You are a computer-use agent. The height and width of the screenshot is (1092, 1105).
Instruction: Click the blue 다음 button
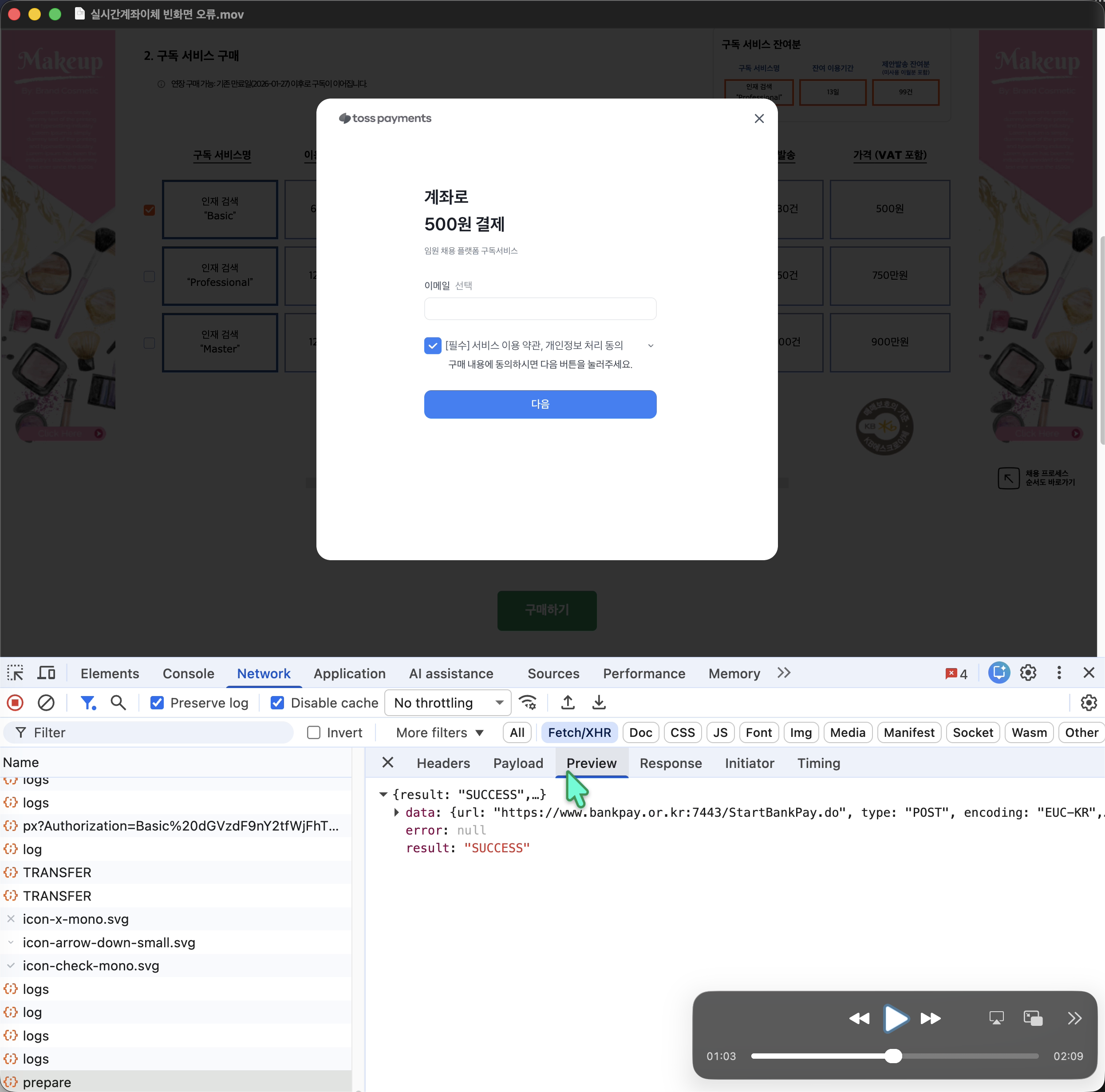click(540, 404)
